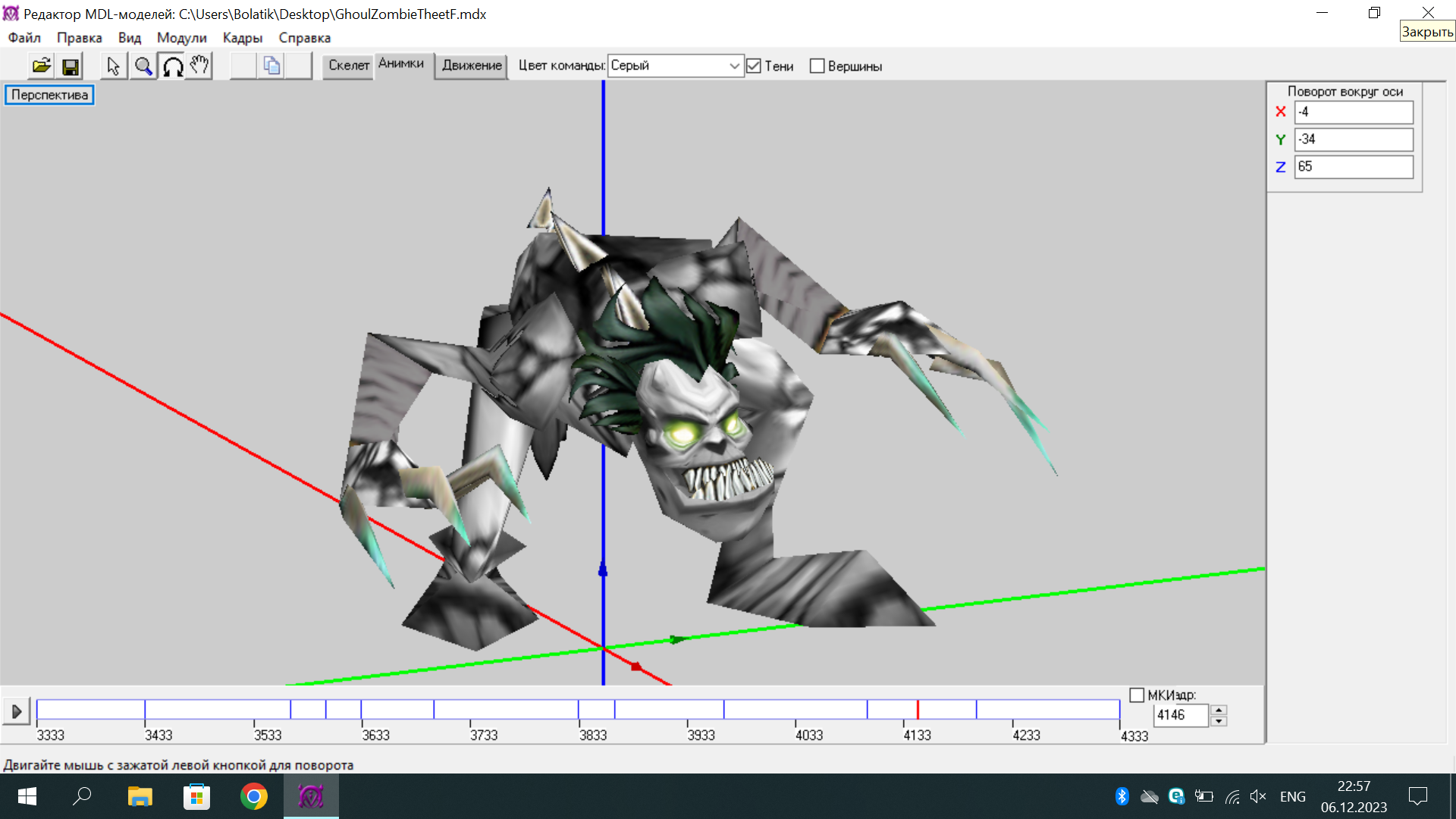The height and width of the screenshot is (819, 1456).
Task: Switch to the Движение tab
Action: coord(472,66)
